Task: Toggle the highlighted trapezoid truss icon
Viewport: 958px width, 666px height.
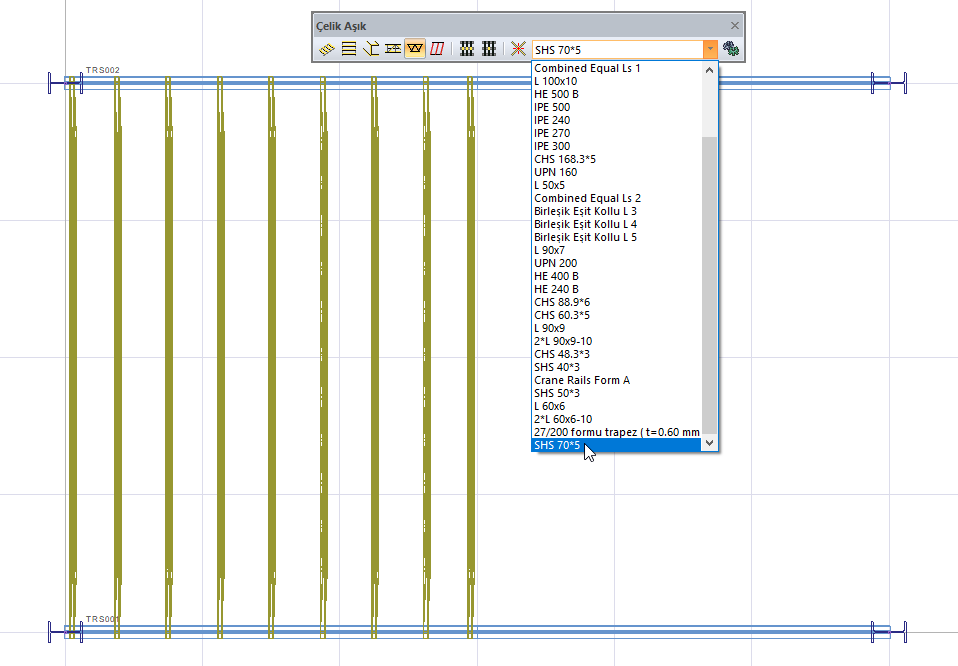Action: [x=414, y=48]
